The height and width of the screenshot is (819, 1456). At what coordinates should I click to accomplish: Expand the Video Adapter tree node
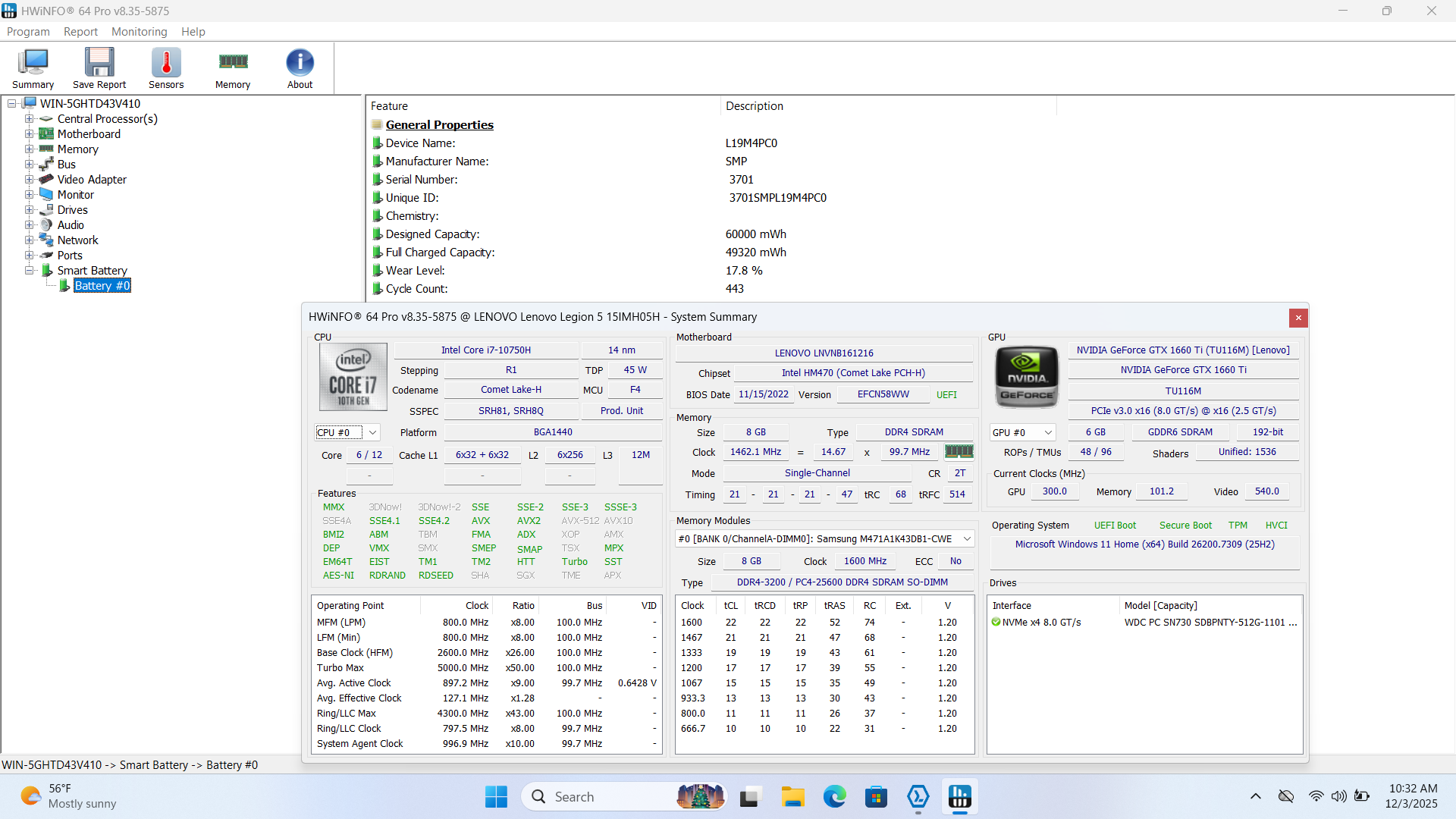point(29,180)
